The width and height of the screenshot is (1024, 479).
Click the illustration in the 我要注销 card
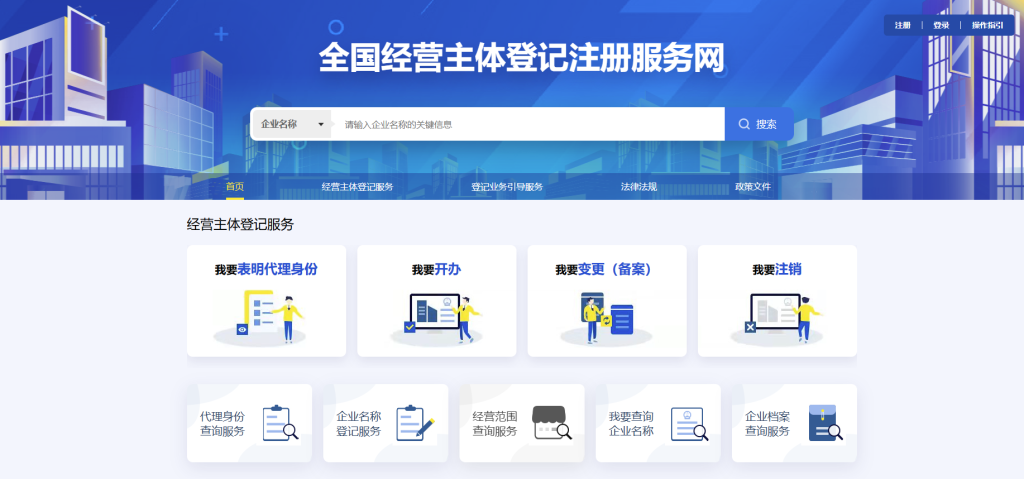(777, 318)
